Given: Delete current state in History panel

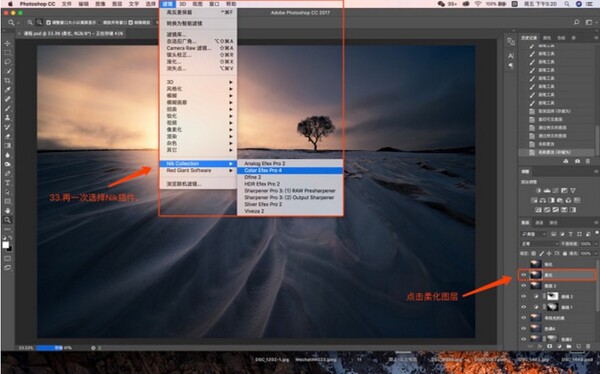Looking at the screenshot, I should (x=588, y=161).
